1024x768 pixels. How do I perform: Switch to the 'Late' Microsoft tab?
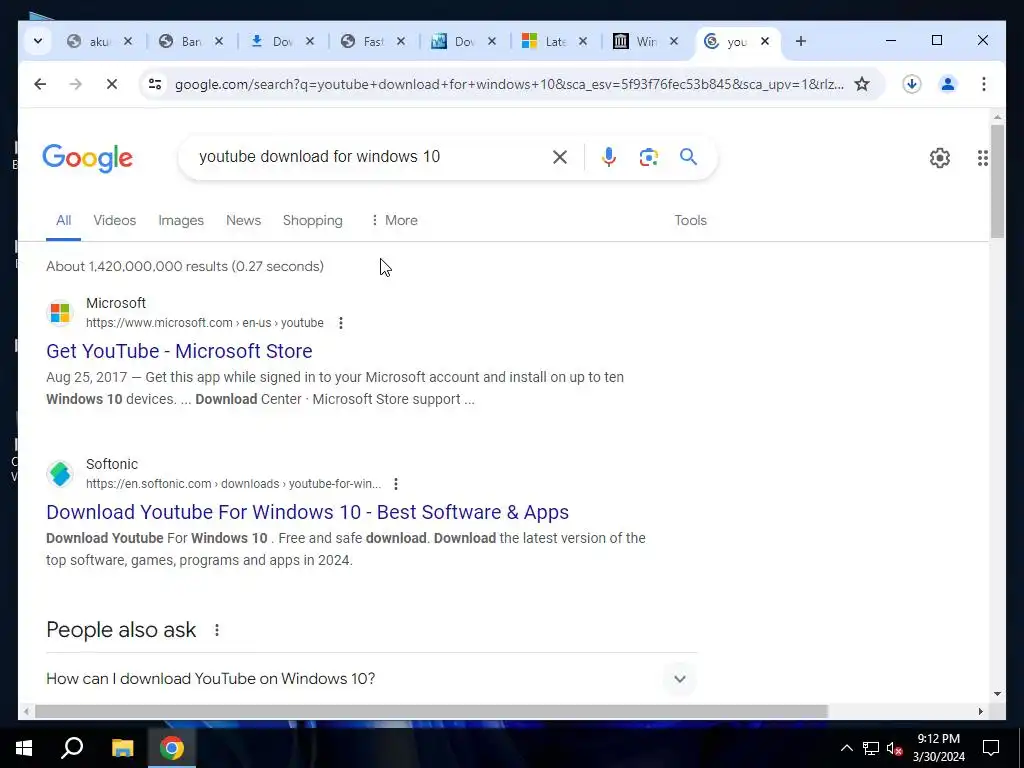[555, 41]
